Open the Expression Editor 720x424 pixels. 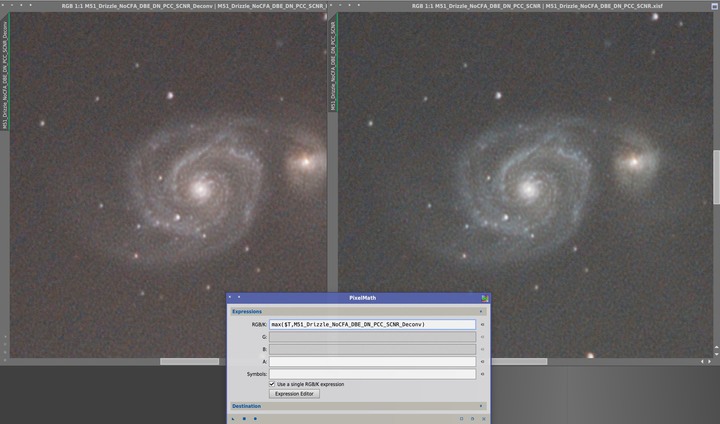[x=294, y=394]
